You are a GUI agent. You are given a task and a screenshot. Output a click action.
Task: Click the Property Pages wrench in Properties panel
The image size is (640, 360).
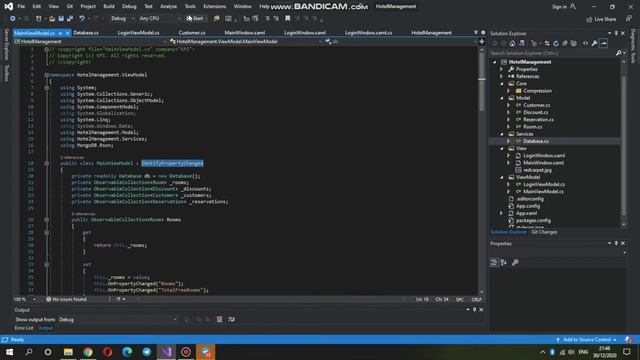point(515,262)
